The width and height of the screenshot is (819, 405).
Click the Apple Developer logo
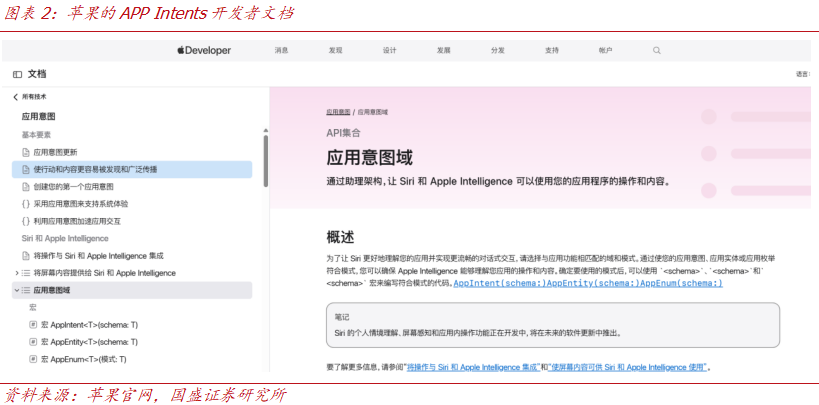pyautogui.click(x=204, y=51)
